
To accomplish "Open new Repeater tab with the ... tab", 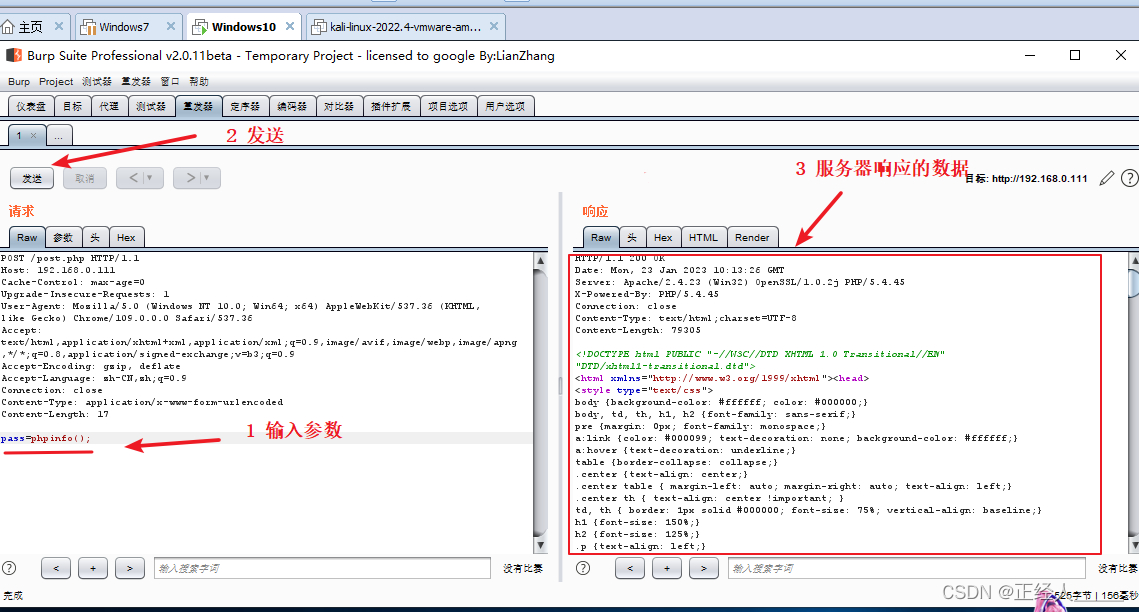I will pos(59,136).
